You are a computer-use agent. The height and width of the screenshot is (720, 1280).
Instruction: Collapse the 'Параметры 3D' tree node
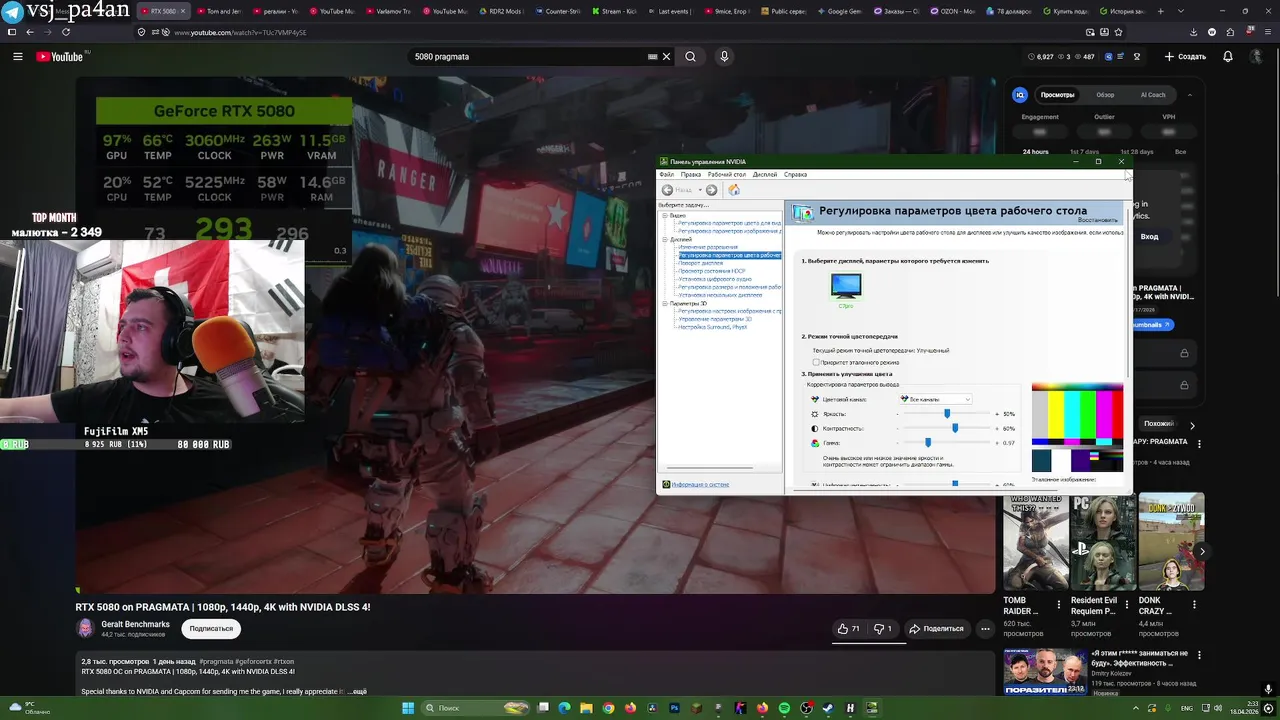(664, 303)
